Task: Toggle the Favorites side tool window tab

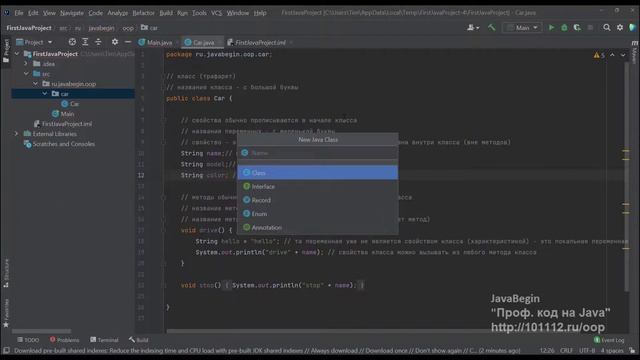Action: pos(6,313)
